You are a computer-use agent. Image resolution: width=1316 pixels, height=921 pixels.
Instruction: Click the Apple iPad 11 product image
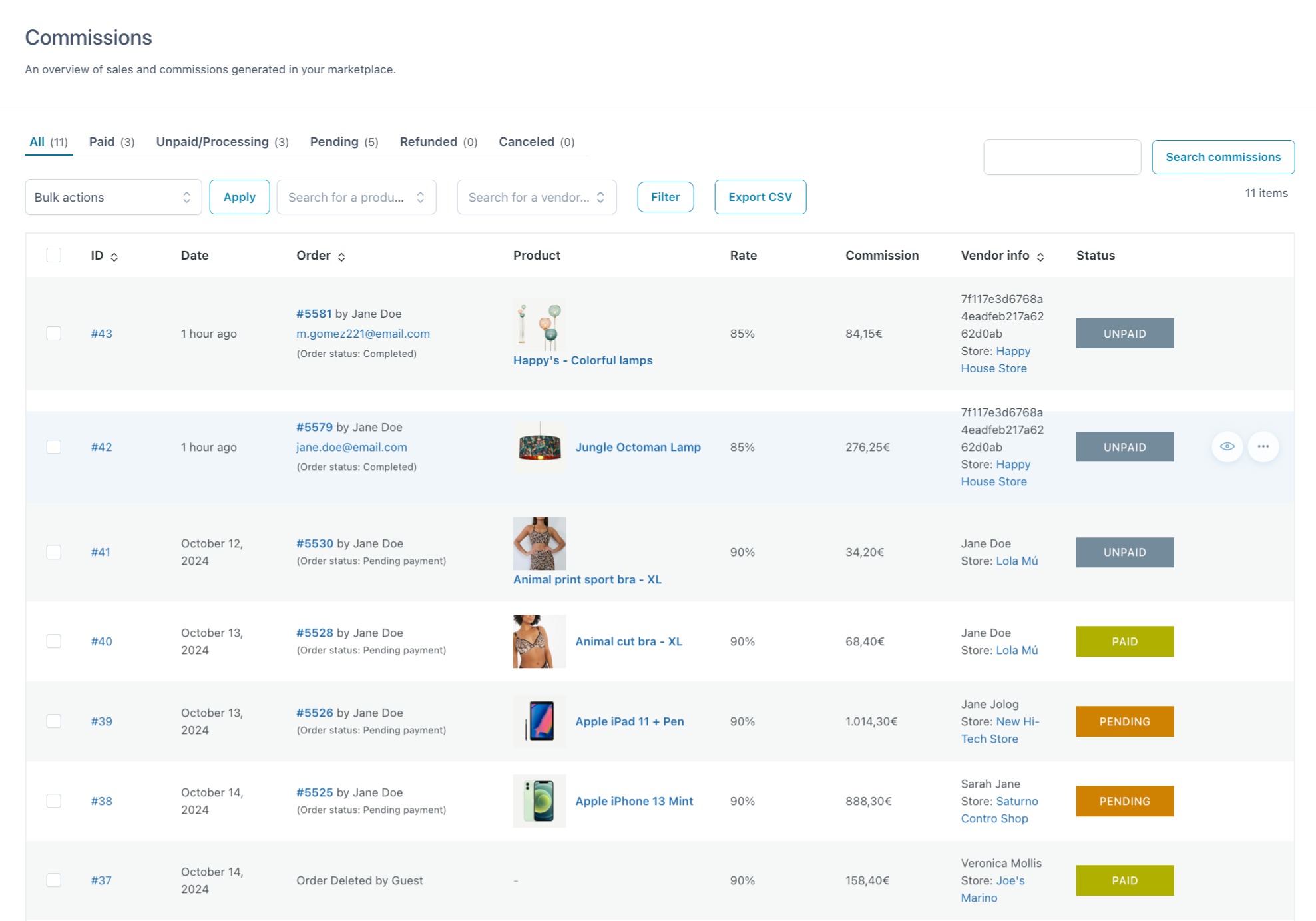pos(539,721)
